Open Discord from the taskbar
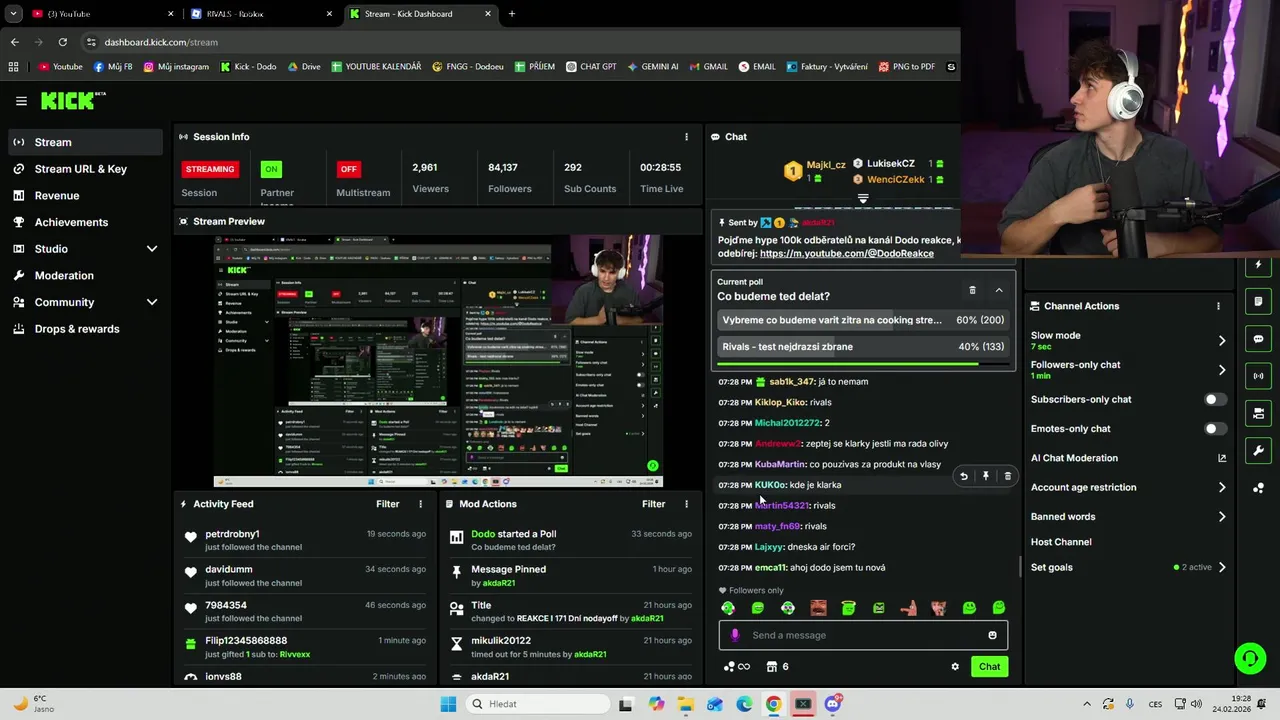 [x=832, y=704]
